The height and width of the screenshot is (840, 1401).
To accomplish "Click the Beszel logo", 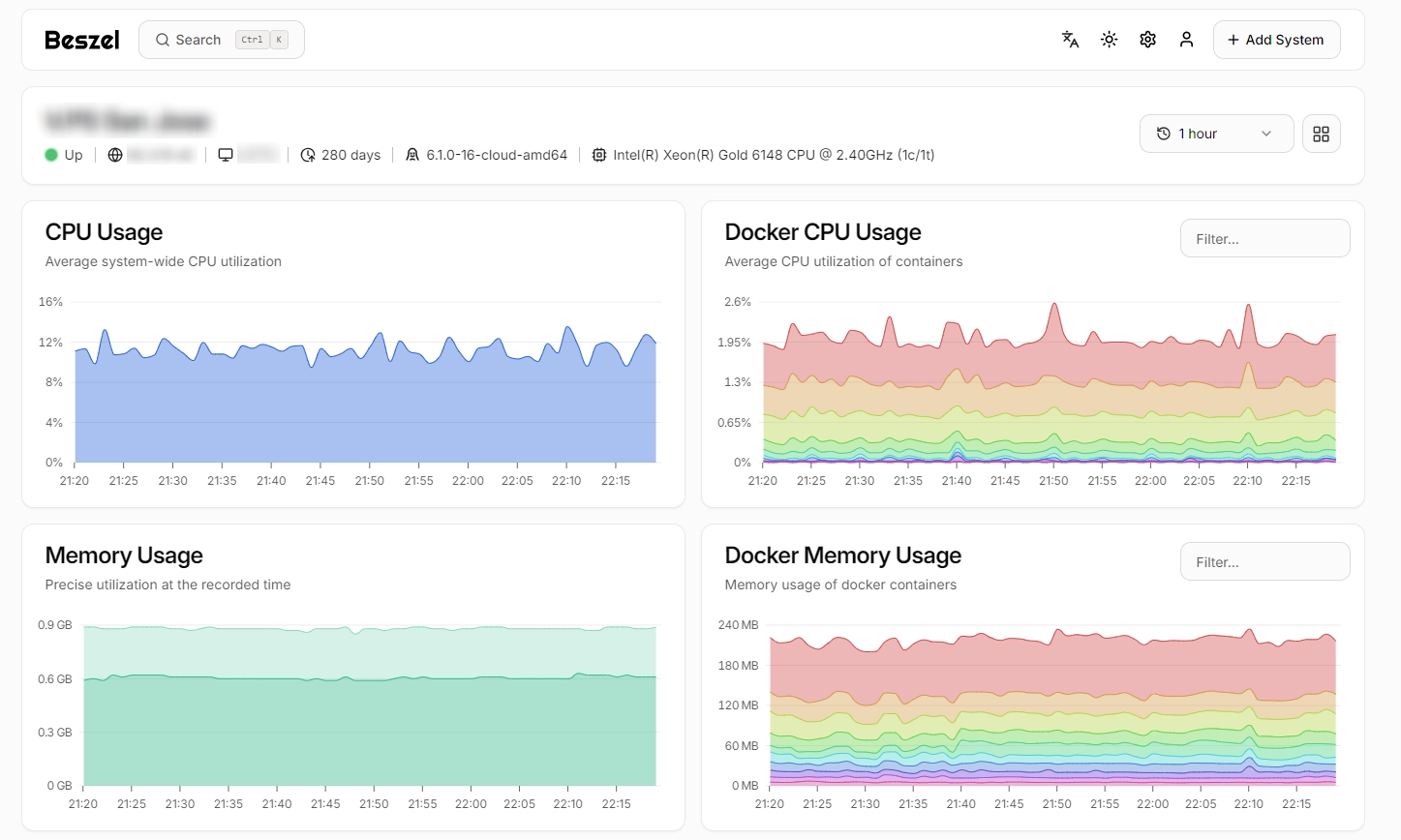I will [82, 40].
